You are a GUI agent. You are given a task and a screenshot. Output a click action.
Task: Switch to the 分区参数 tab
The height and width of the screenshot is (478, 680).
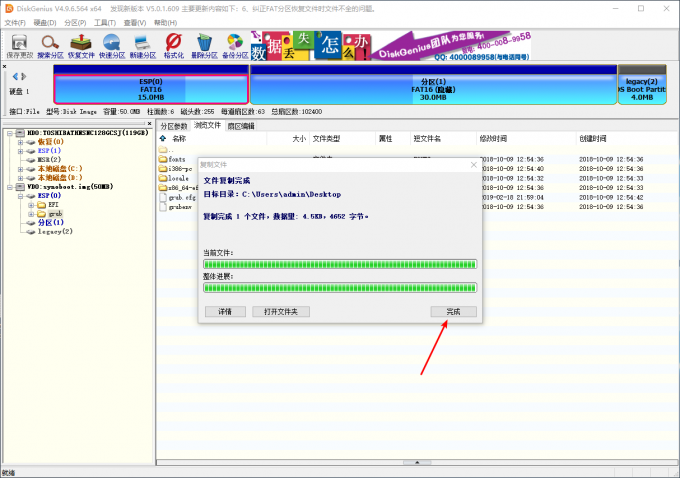tap(174, 126)
